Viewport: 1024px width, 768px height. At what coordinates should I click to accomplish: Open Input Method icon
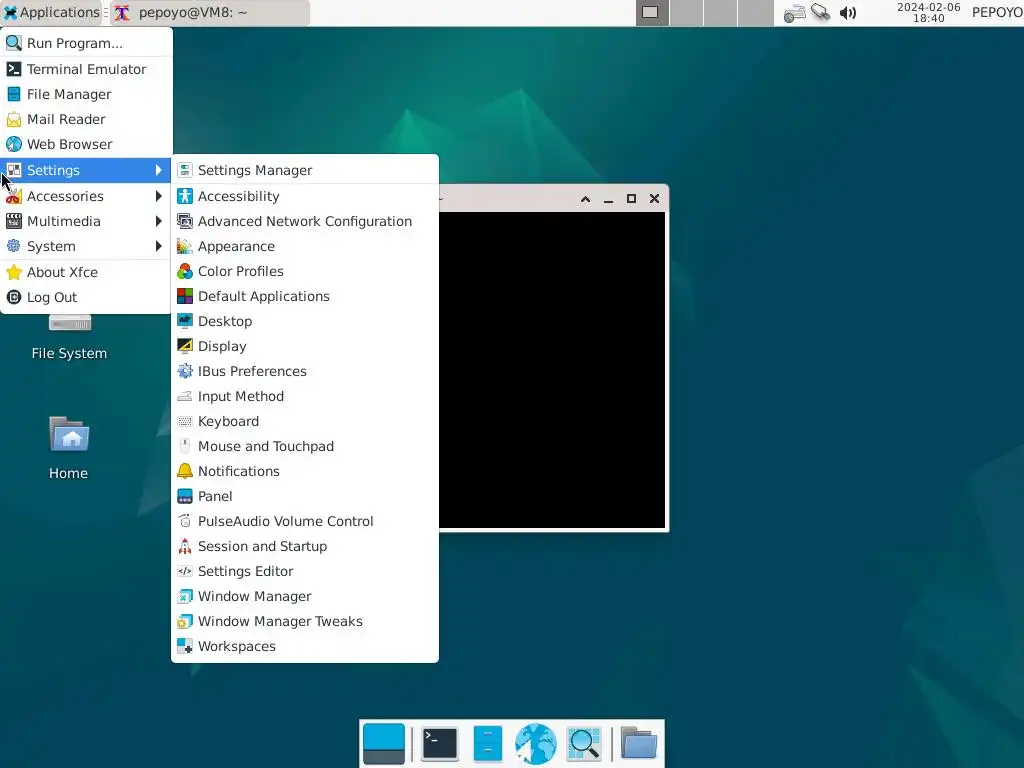pos(185,396)
